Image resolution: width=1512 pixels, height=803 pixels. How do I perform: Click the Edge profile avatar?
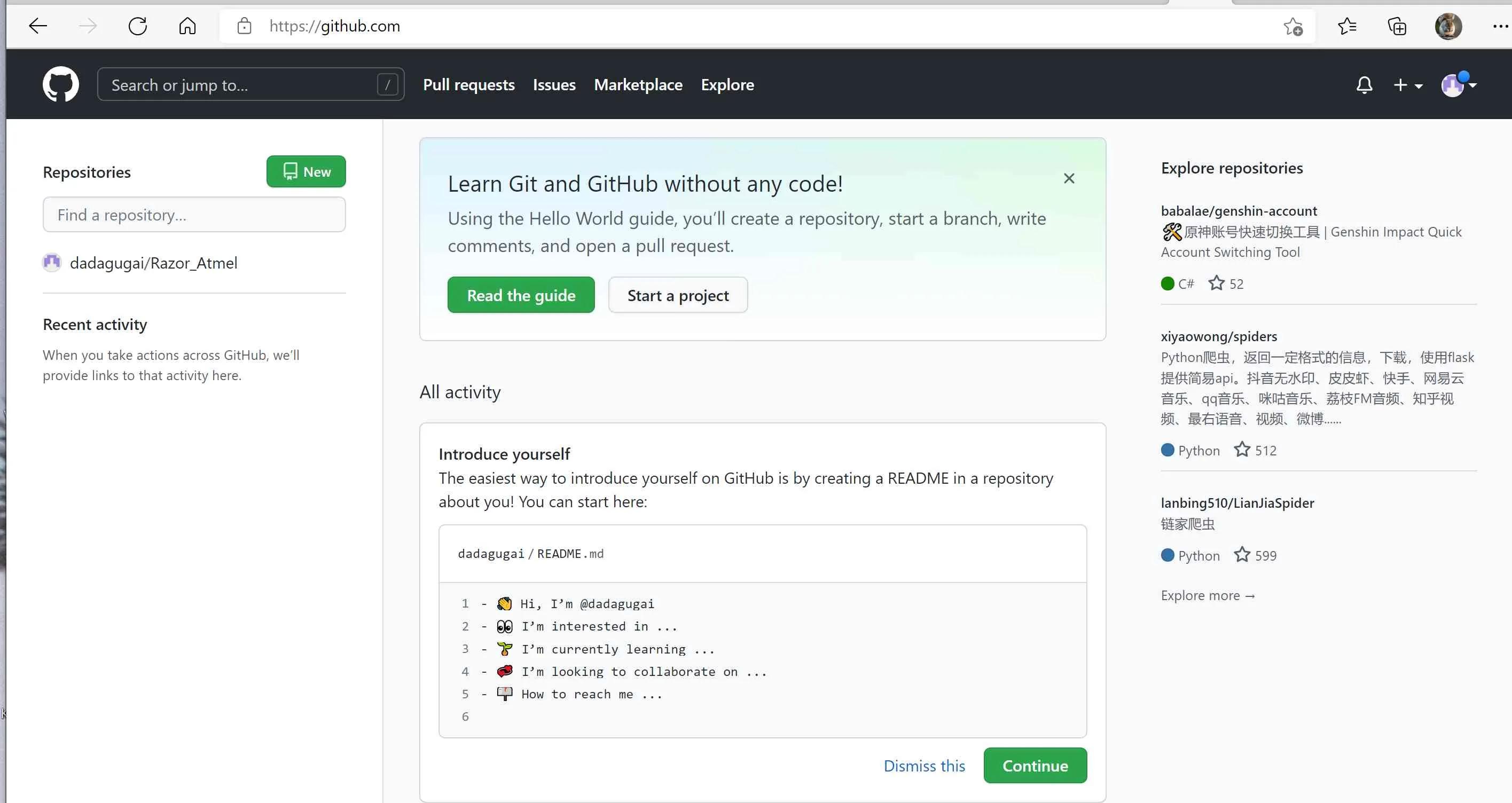[1447, 26]
